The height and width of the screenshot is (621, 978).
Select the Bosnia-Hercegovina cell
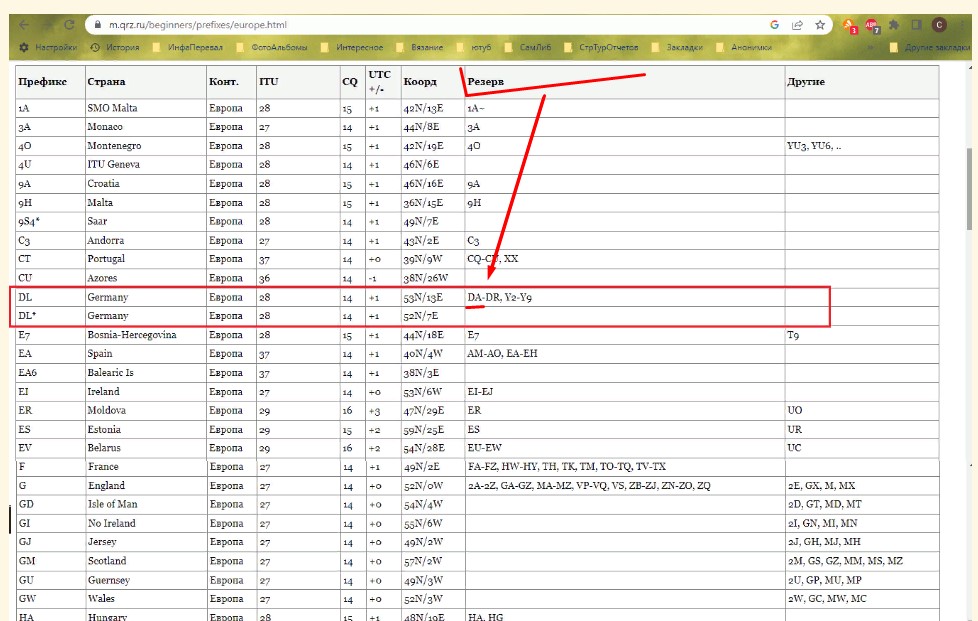coord(146,335)
